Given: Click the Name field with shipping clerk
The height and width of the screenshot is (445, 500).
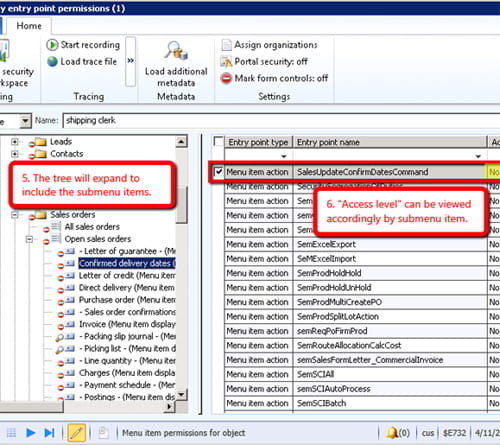Looking at the screenshot, I should [x=281, y=121].
